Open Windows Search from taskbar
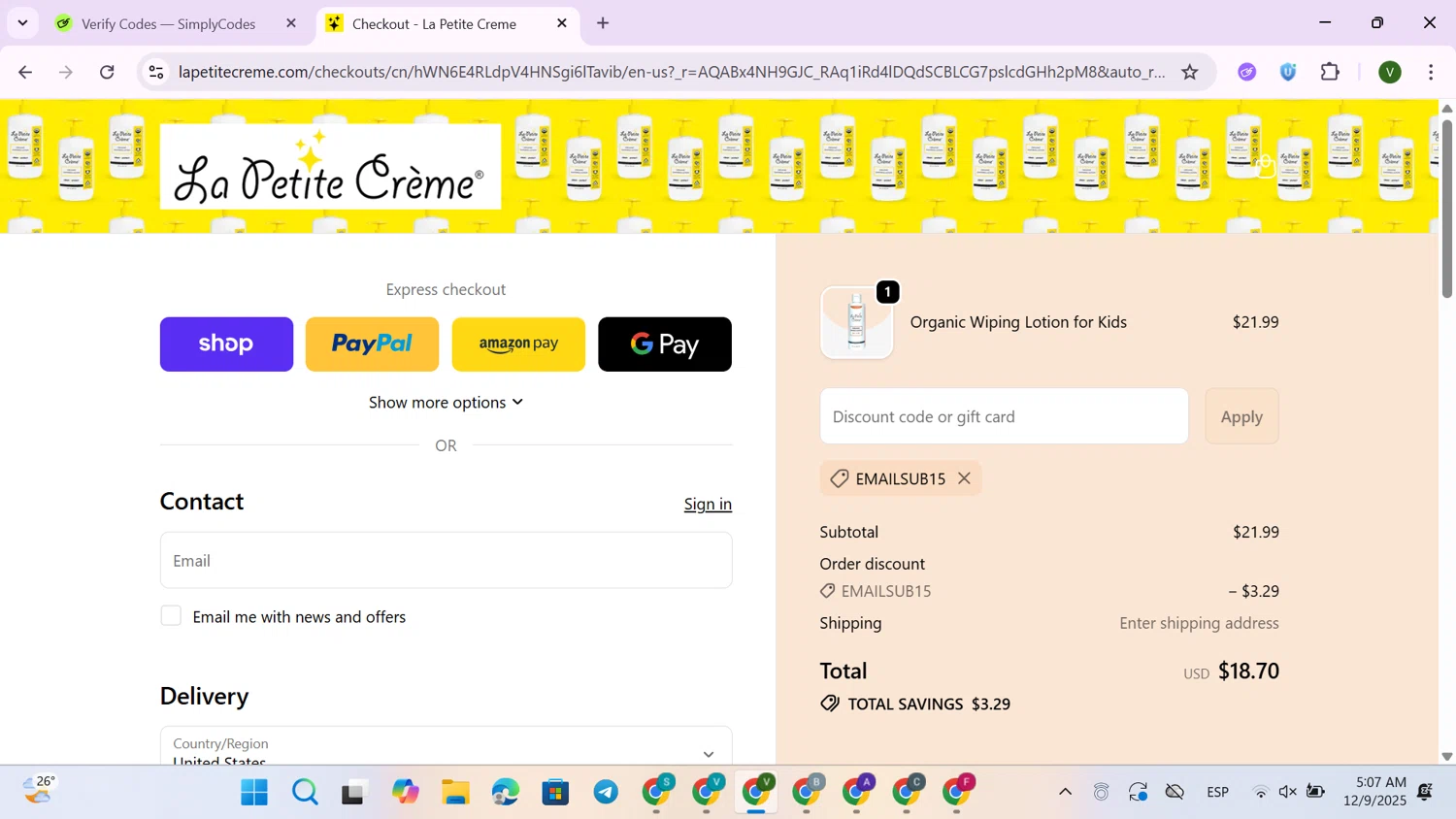 (305, 793)
